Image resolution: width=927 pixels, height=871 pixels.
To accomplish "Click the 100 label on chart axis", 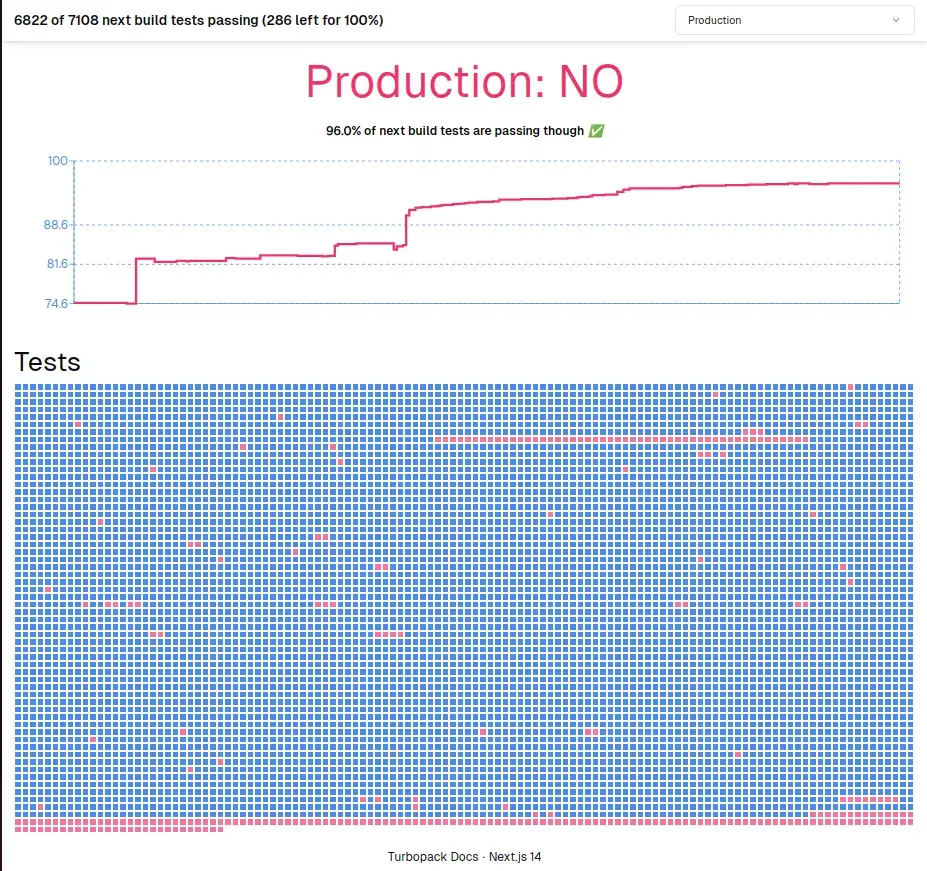I will (57, 161).
